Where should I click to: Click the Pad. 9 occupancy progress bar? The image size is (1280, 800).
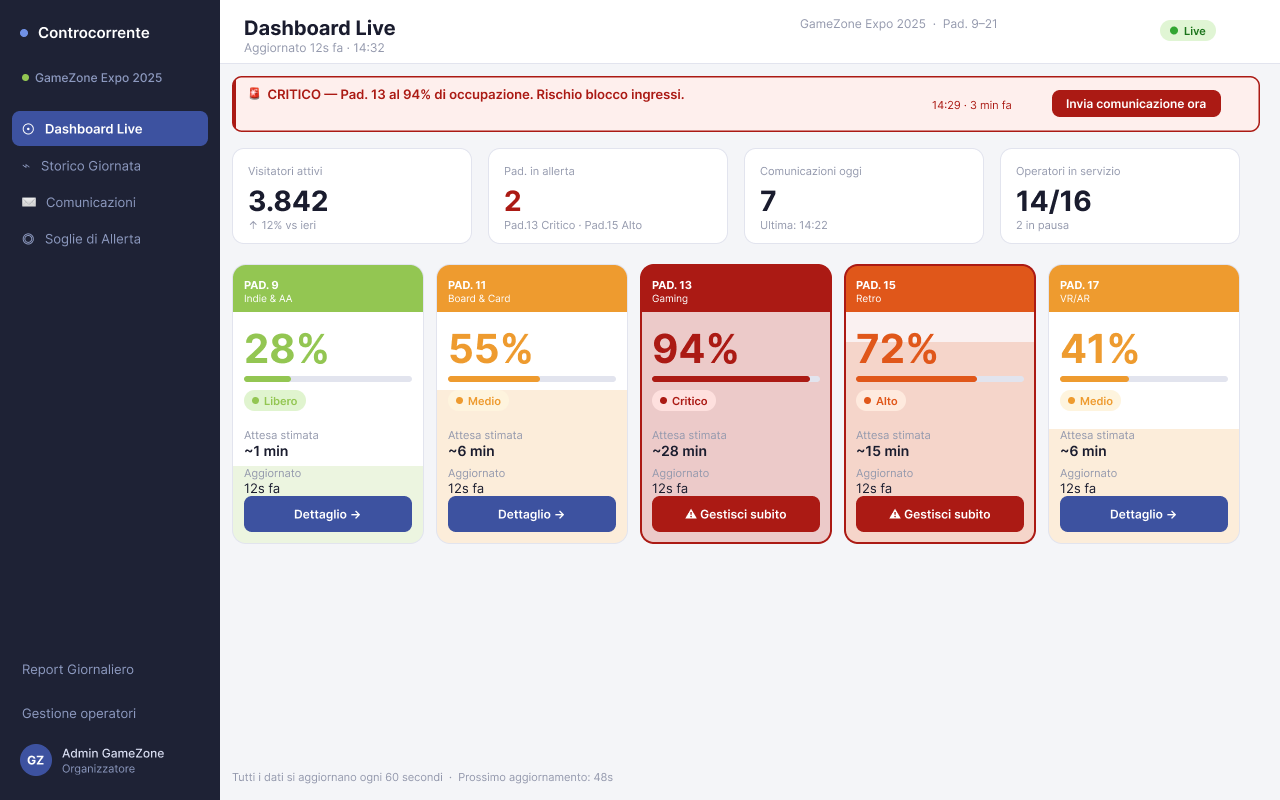(x=328, y=379)
